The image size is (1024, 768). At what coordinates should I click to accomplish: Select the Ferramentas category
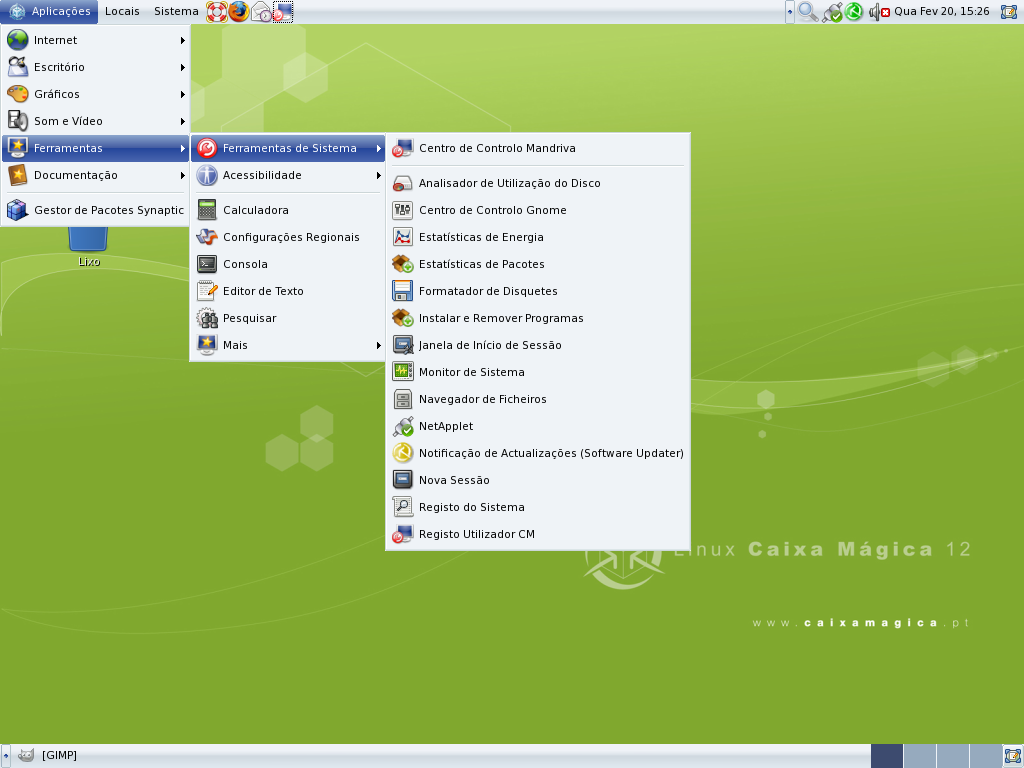[x=95, y=148]
